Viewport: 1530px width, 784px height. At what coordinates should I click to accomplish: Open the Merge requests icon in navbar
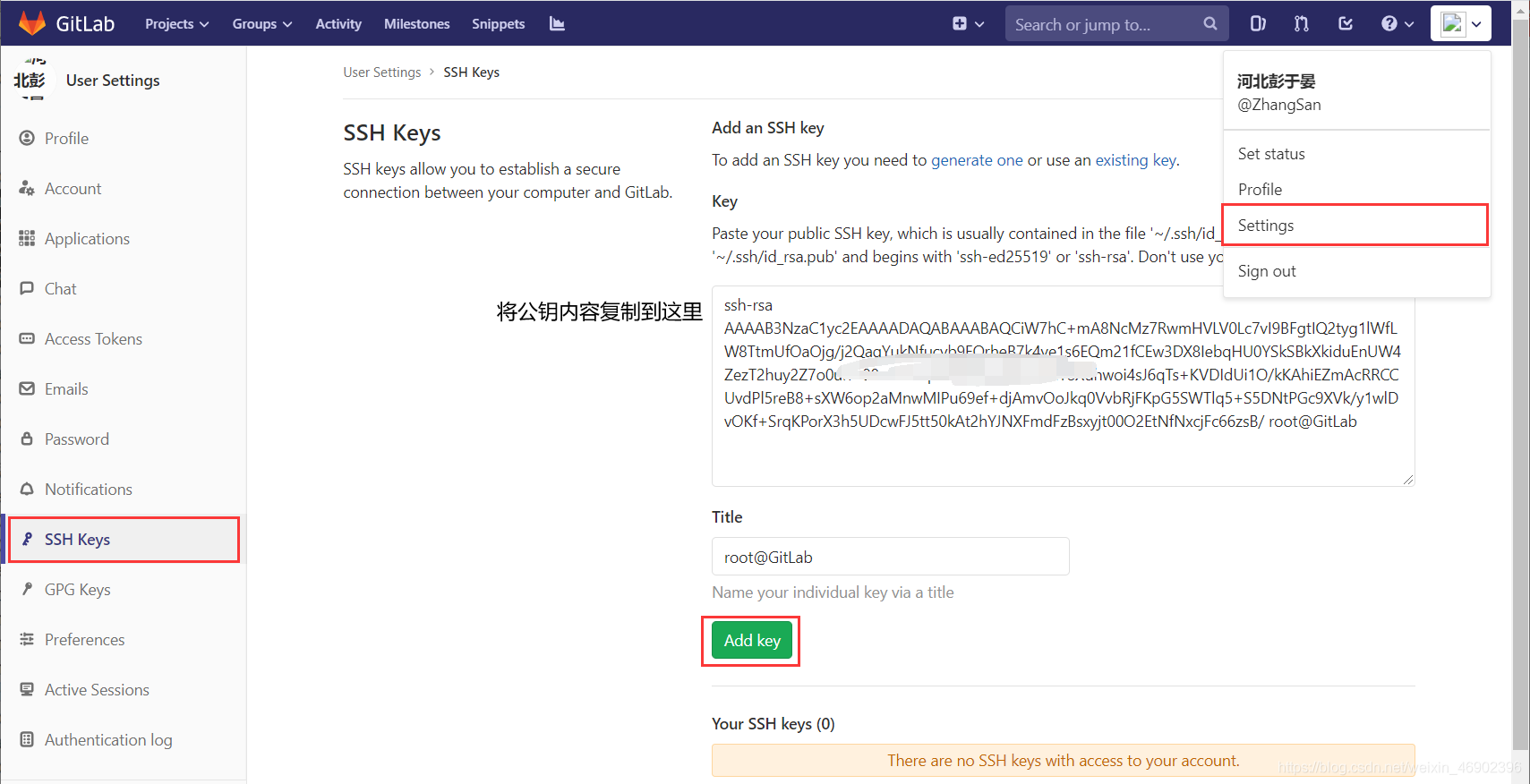click(x=1302, y=23)
